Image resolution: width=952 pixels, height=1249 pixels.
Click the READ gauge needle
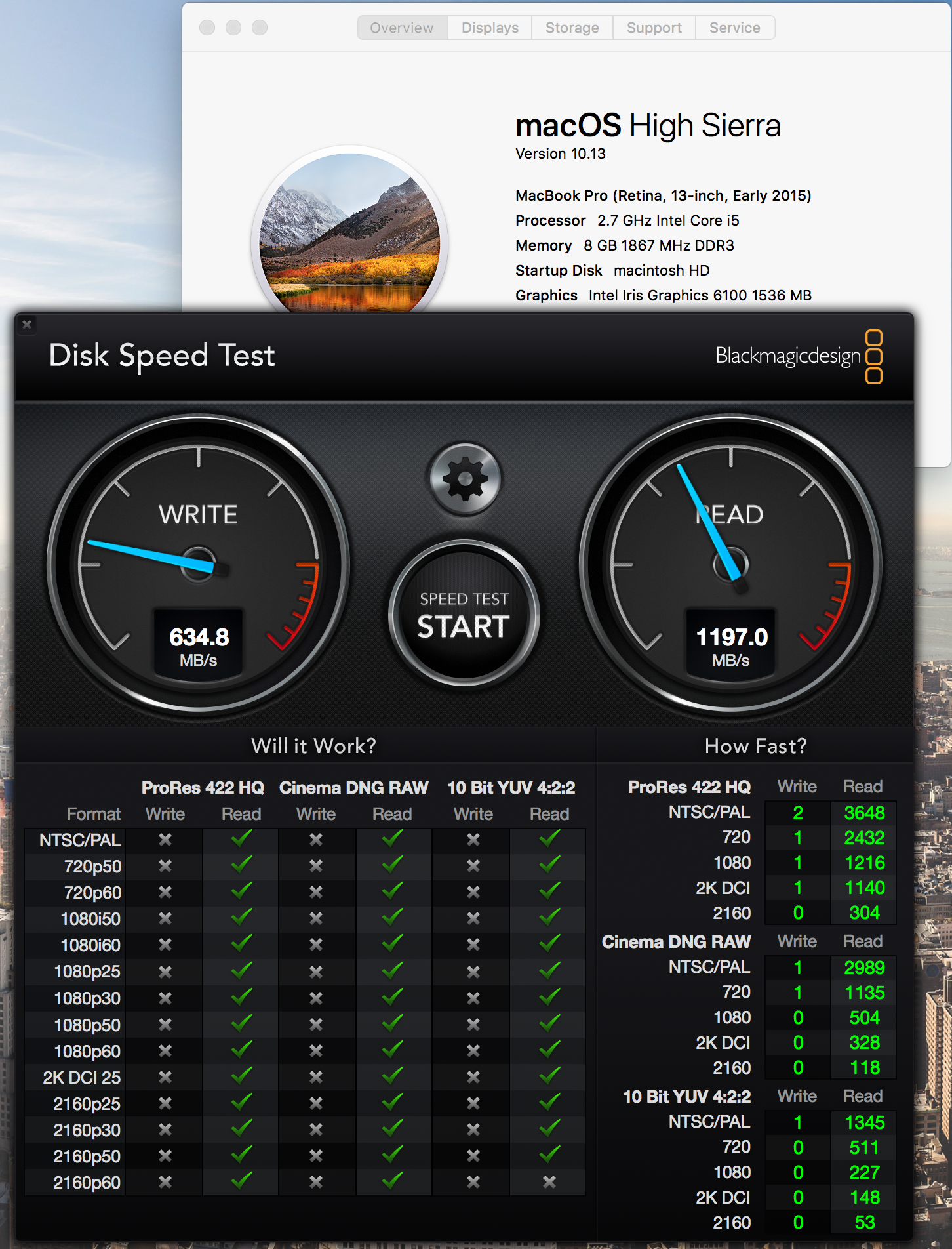709,522
